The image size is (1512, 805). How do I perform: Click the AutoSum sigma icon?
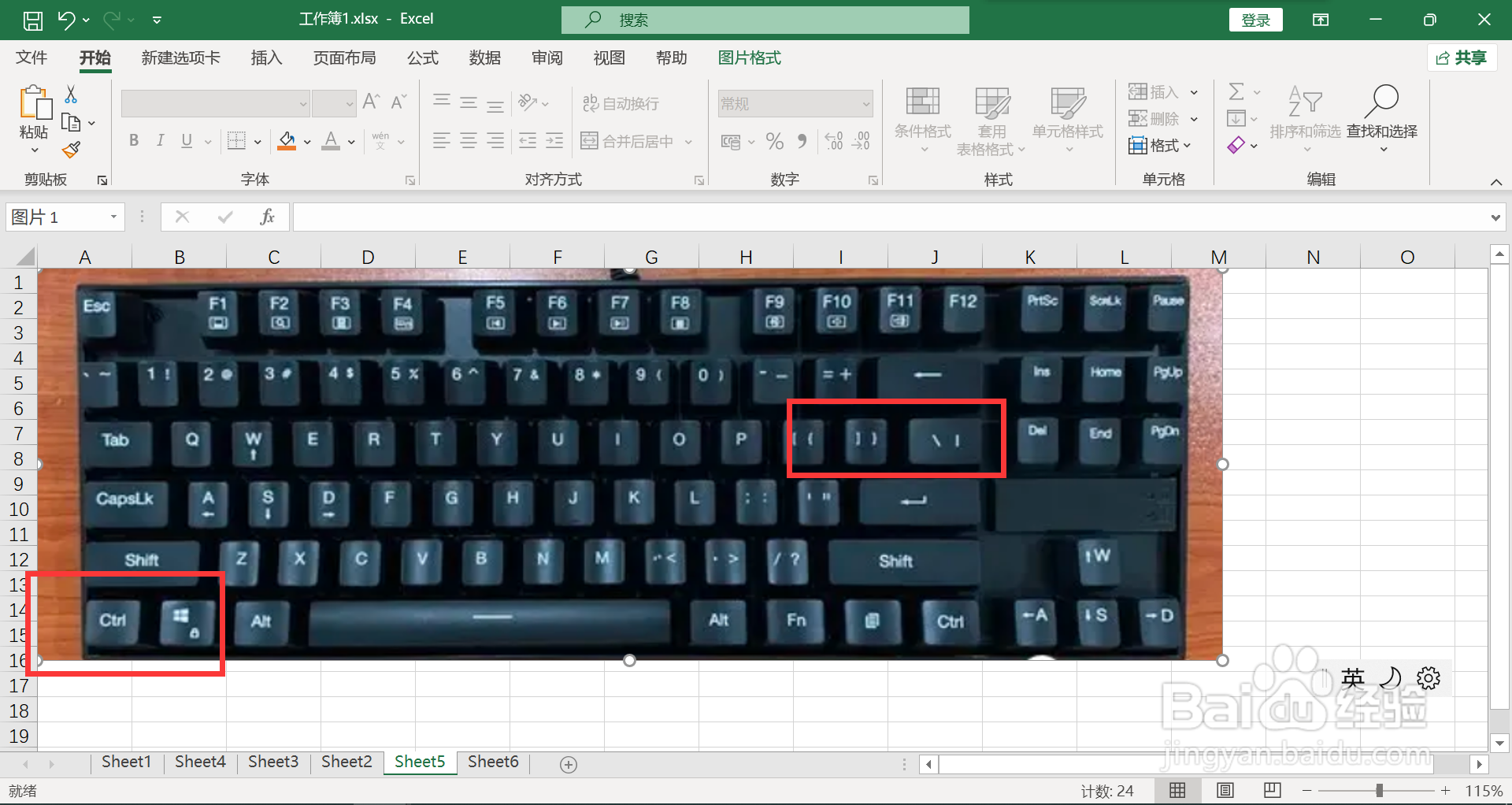point(1236,92)
